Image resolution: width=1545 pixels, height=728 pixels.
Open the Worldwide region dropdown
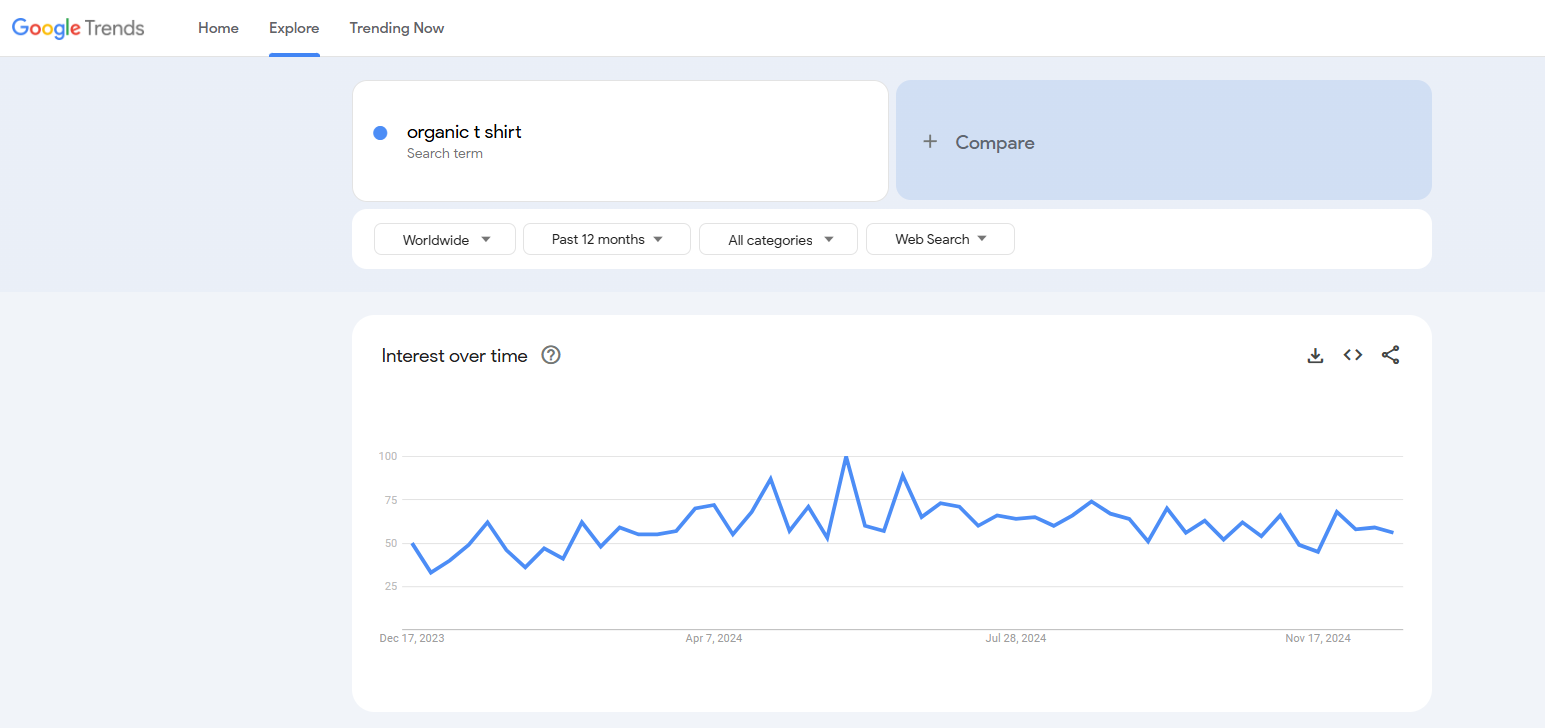[445, 239]
